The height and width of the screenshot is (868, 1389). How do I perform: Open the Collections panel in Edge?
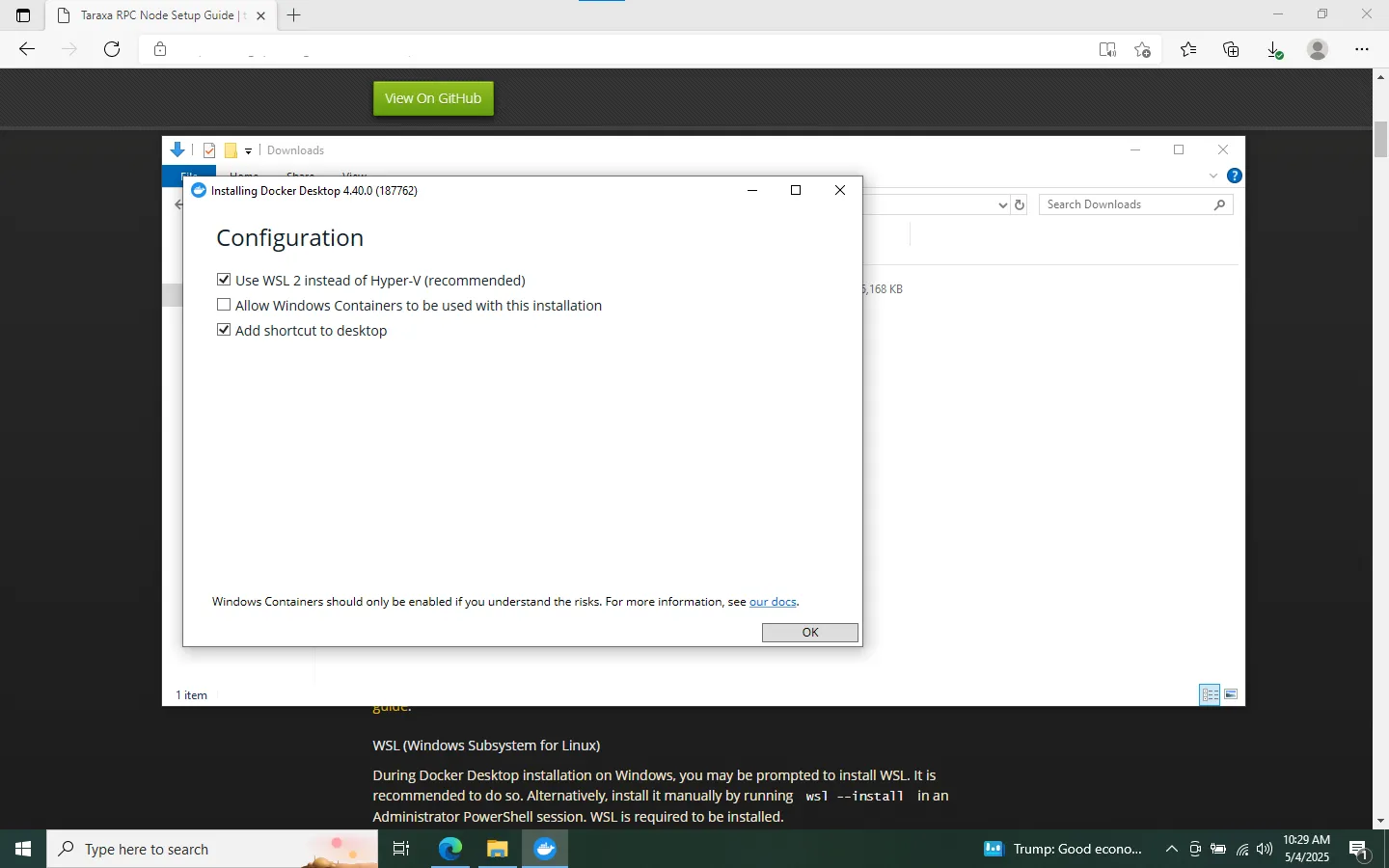(1232, 49)
